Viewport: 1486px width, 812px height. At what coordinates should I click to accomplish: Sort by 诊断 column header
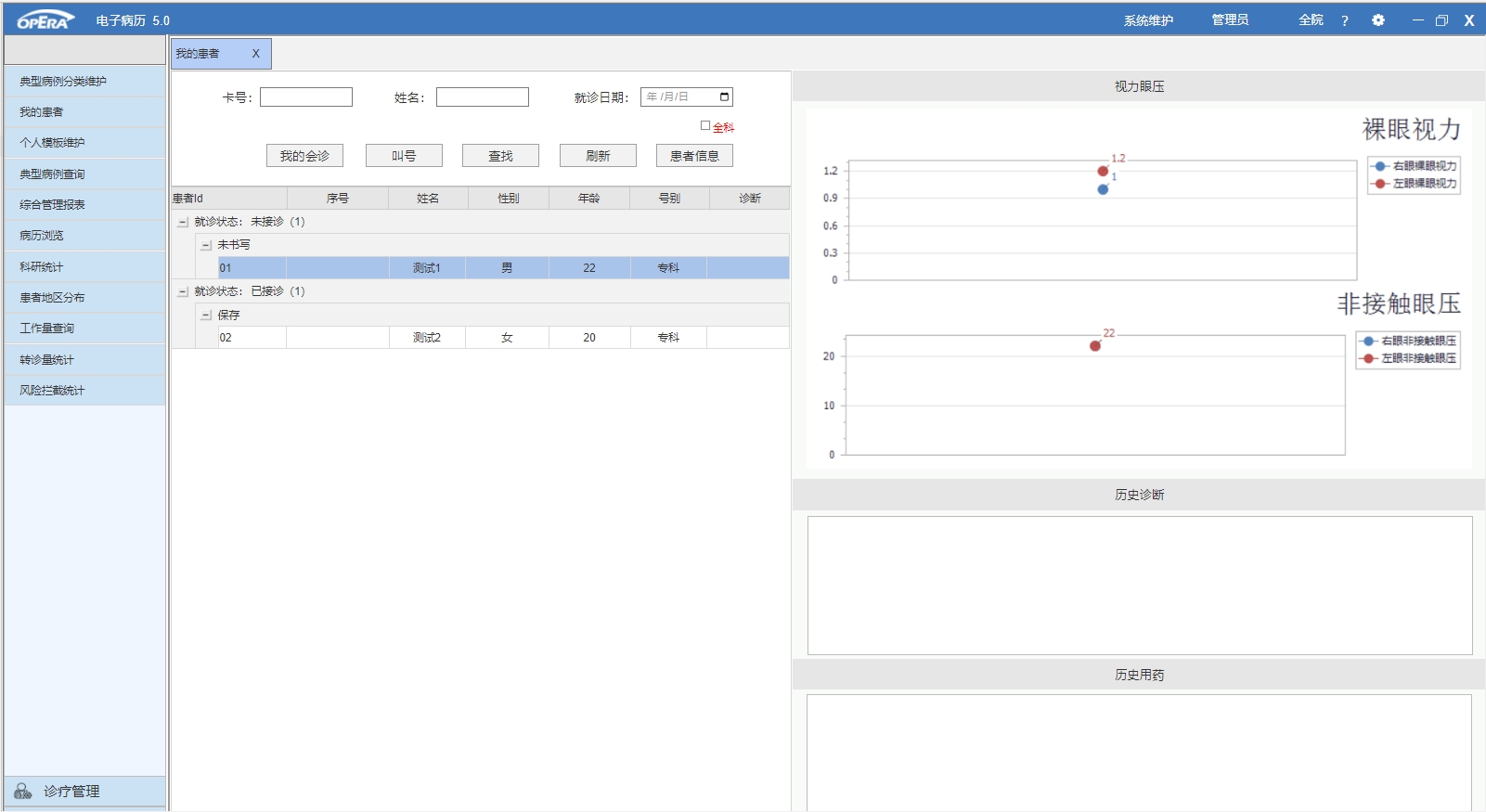(x=750, y=198)
